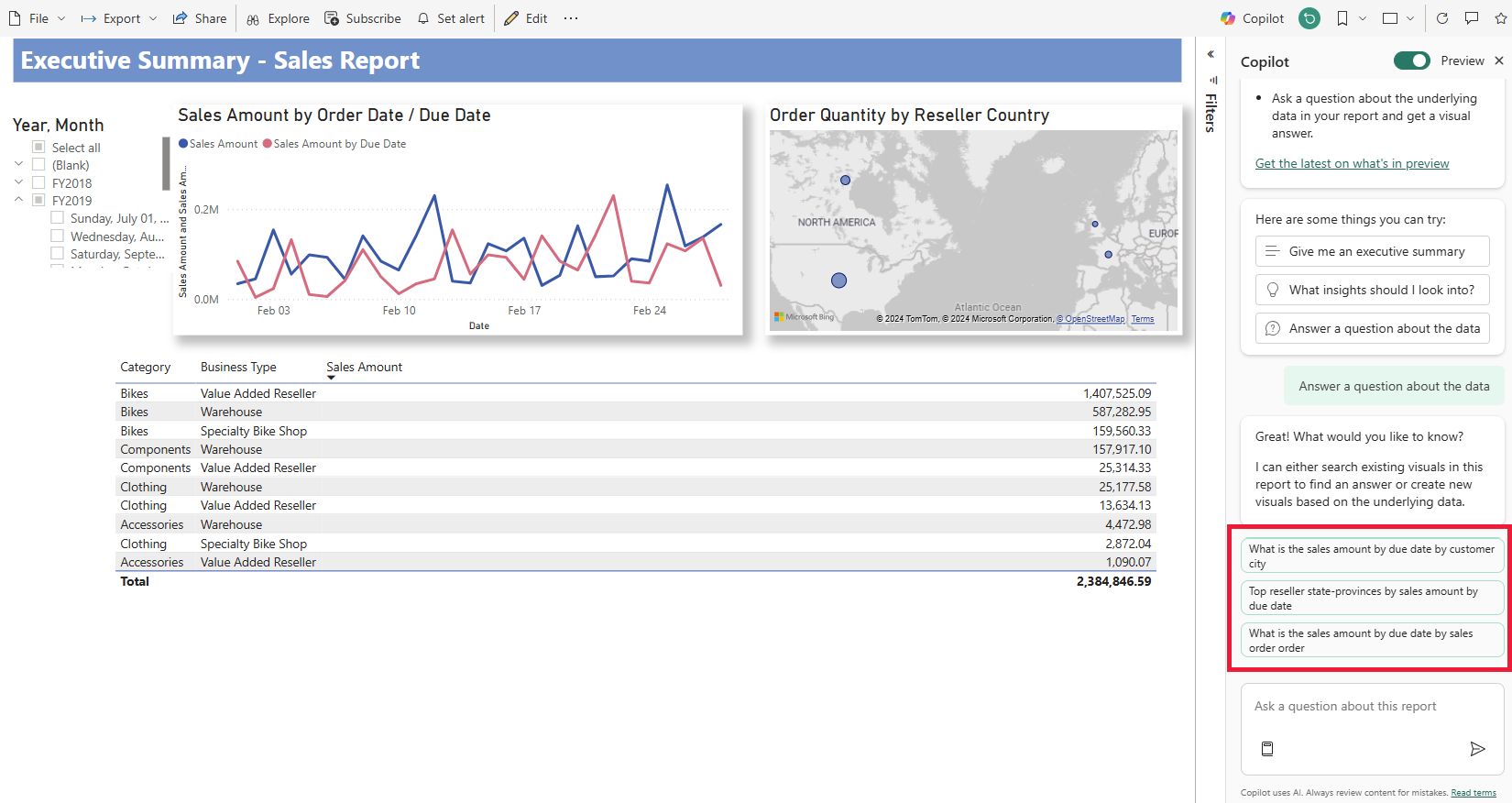Sort table by Sales Amount column header

tap(364, 367)
